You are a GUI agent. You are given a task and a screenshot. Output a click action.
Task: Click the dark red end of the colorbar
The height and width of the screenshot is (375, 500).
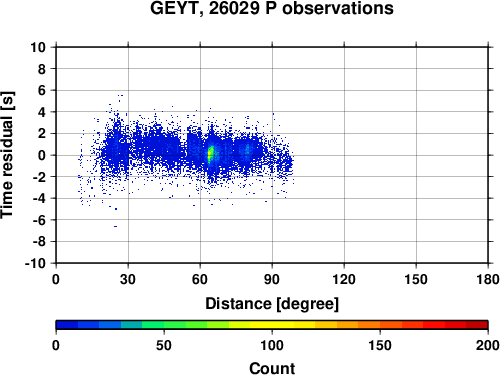477,325
